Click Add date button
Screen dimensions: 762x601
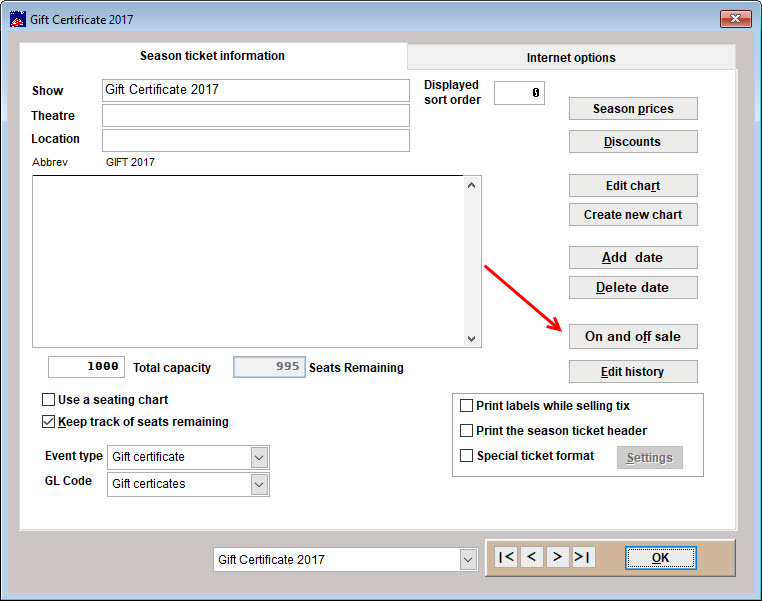pos(633,258)
